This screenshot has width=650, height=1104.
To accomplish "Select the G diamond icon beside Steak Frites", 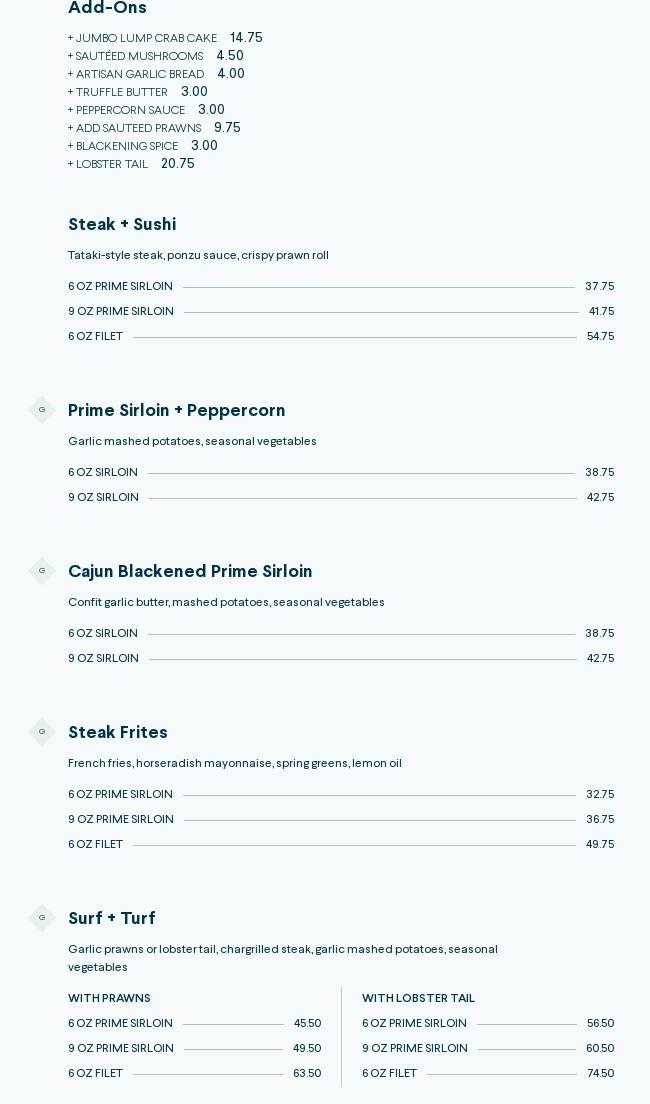I will pyautogui.click(x=42, y=732).
